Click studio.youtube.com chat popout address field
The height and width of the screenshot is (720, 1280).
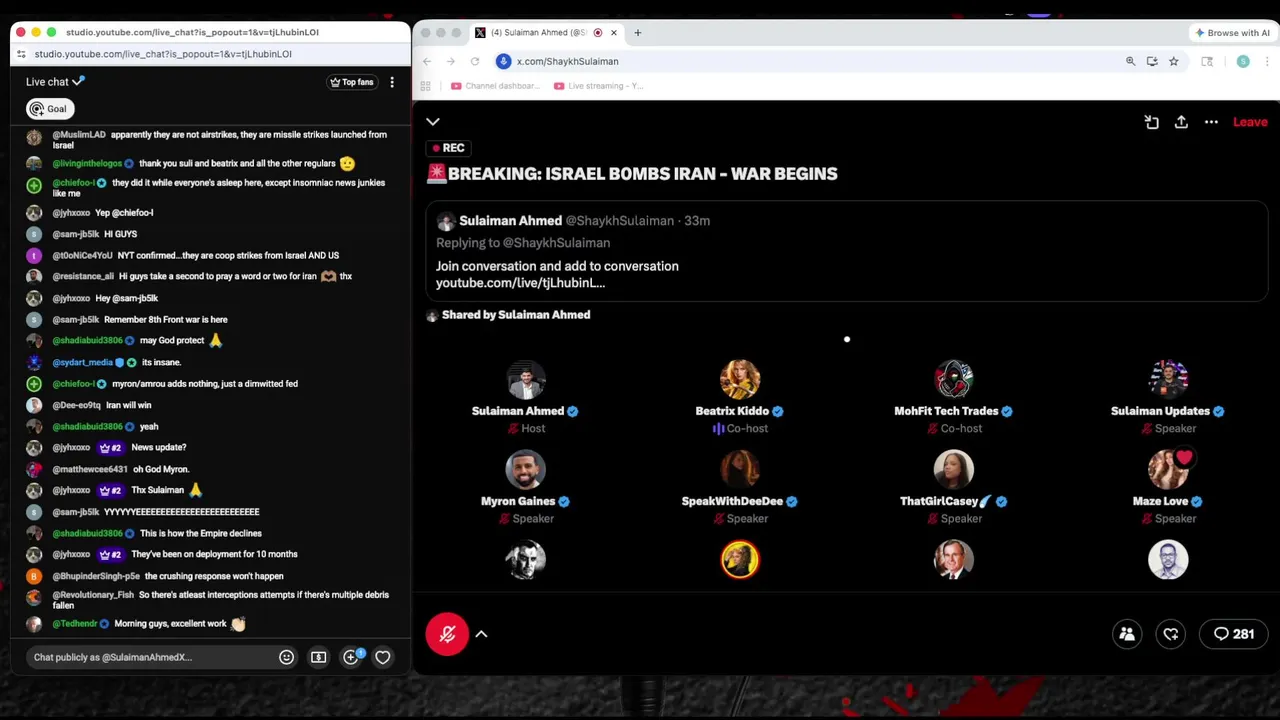point(163,54)
